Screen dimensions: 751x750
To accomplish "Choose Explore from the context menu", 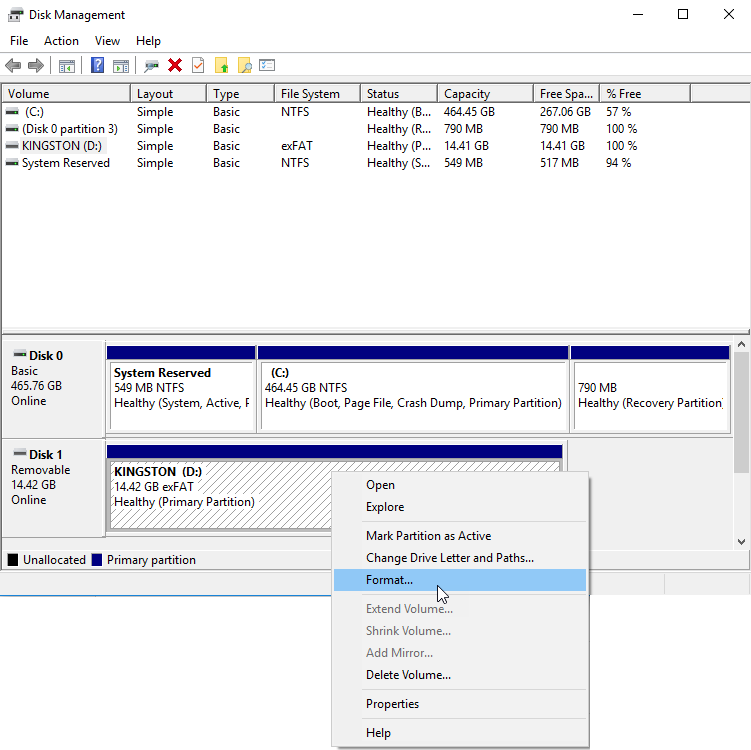I will pyautogui.click(x=460, y=507).
